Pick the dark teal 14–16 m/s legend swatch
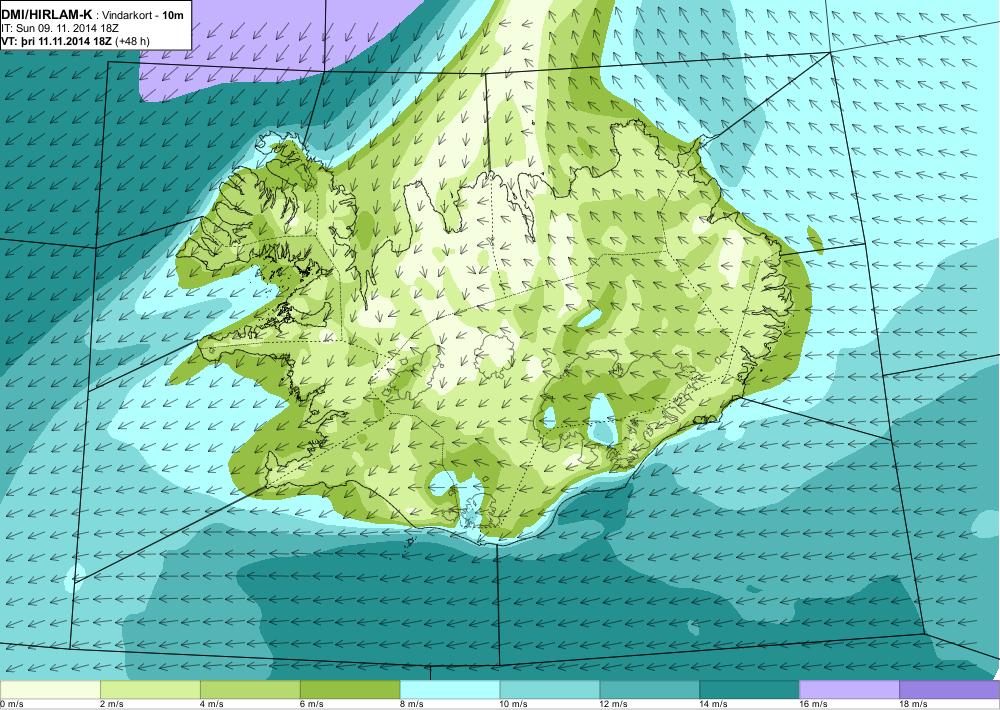The height and width of the screenshot is (710, 1000). tap(749, 690)
